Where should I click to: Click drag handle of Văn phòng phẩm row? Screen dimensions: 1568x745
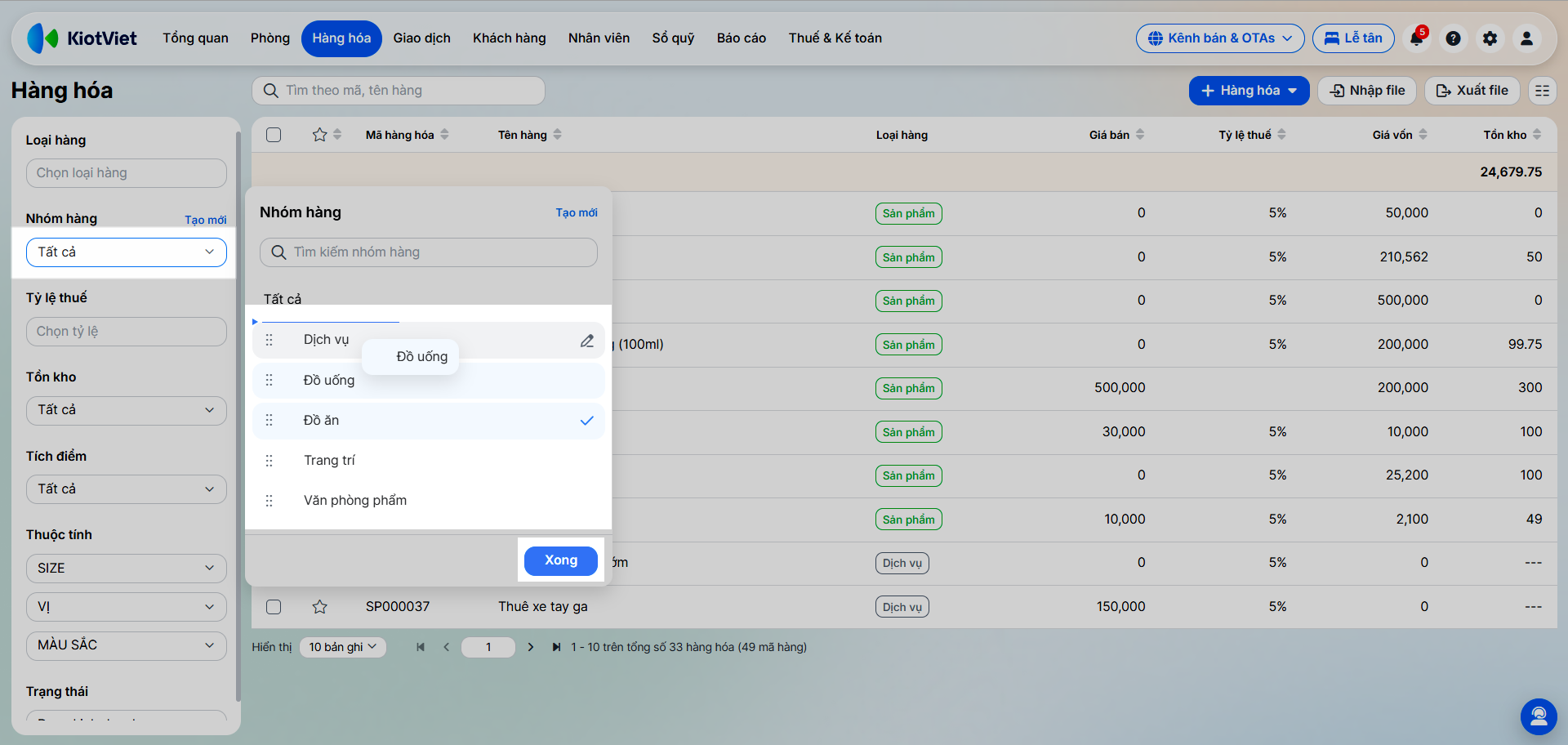[x=269, y=501]
